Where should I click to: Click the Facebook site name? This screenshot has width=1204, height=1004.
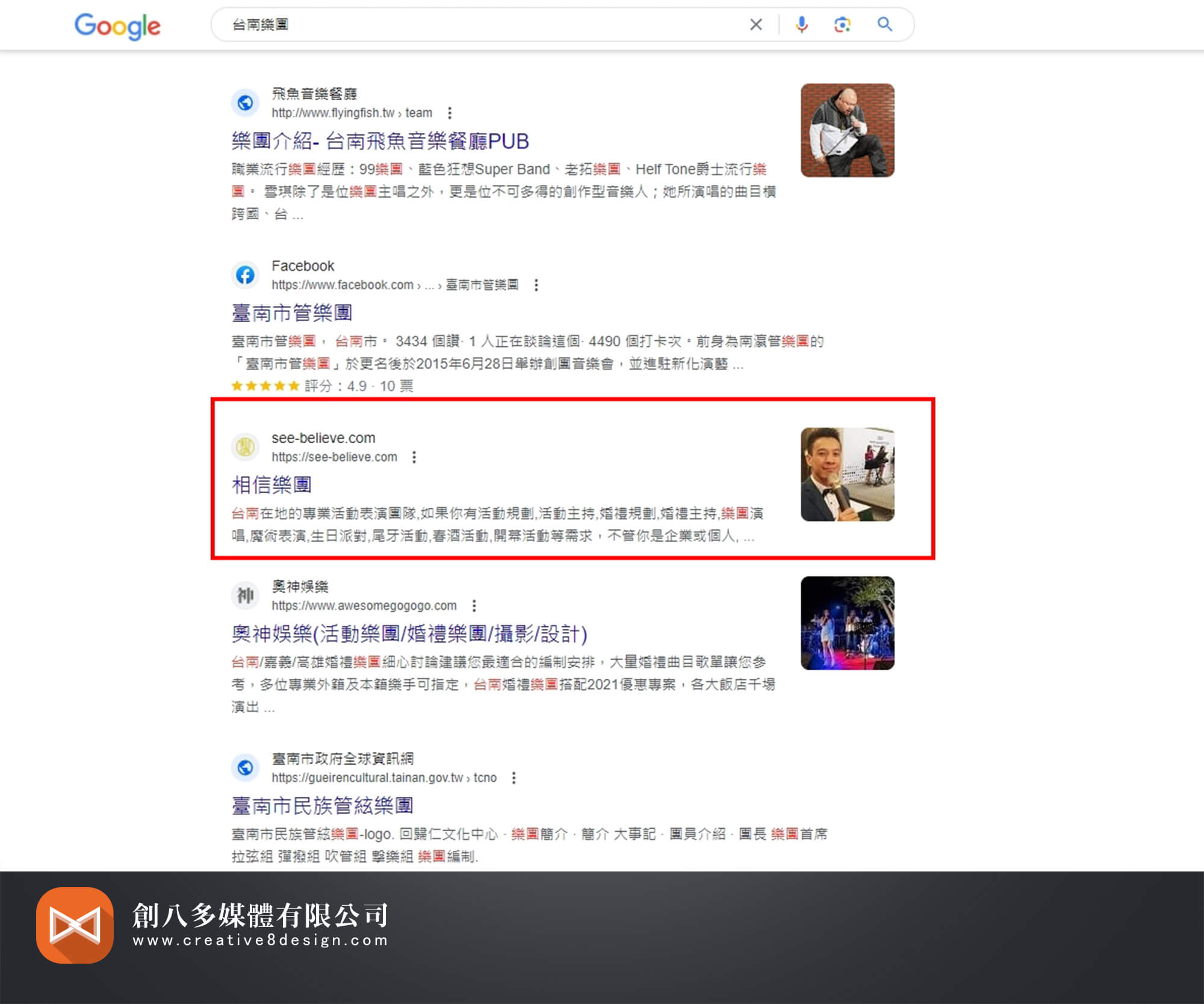(303, 266)
